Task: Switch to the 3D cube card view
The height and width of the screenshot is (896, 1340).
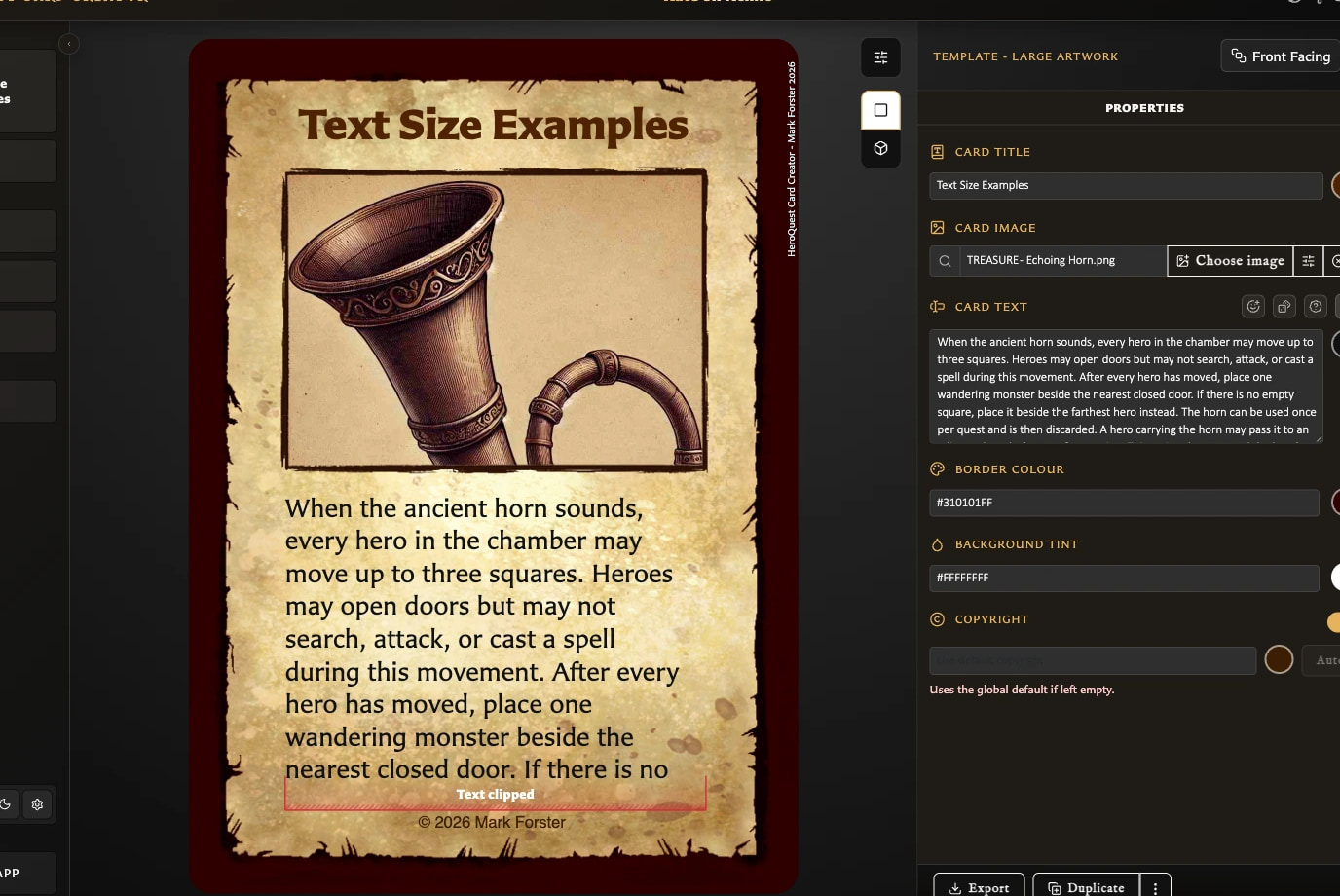Action: pyautogui.click(x=880, y=148)
